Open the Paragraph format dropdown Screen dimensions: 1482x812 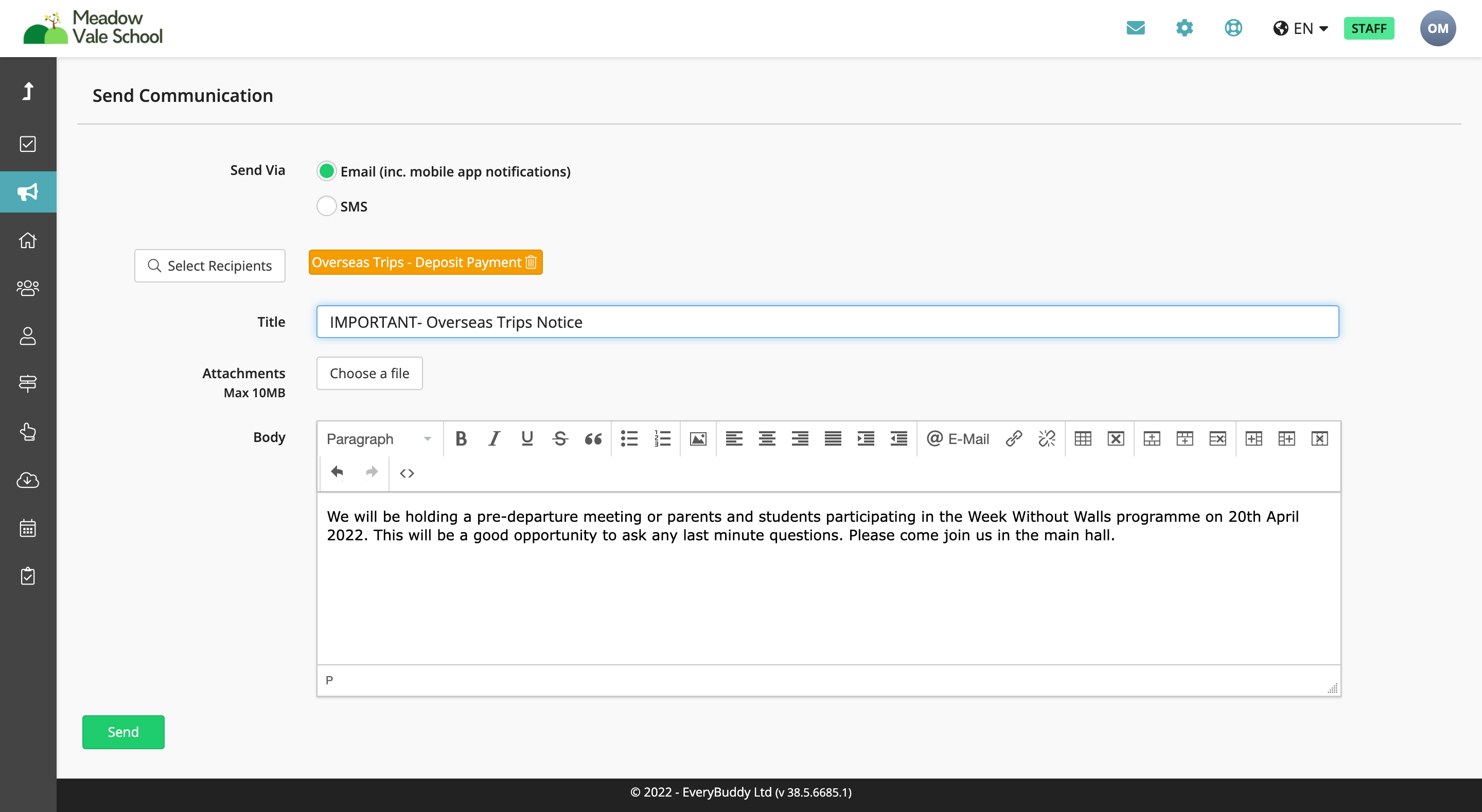point(379,439)
